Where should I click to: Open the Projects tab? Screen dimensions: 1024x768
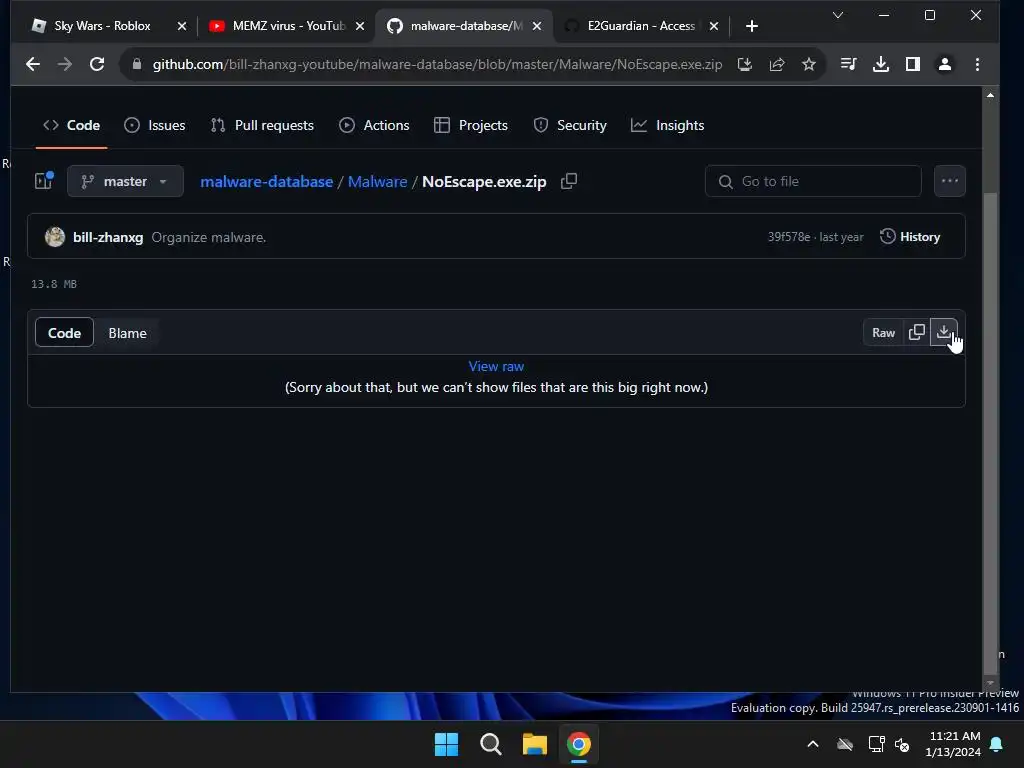pos(471,125)
